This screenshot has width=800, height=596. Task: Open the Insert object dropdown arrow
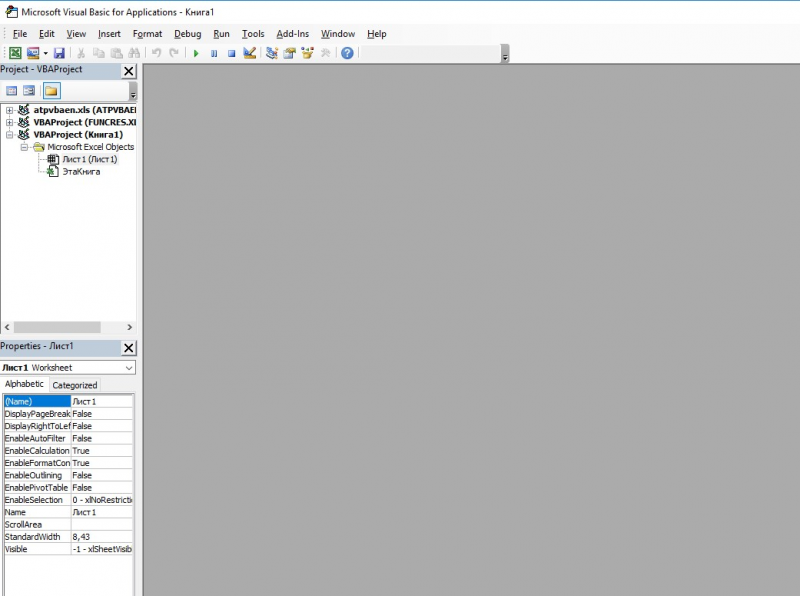(x=45, y=53)
